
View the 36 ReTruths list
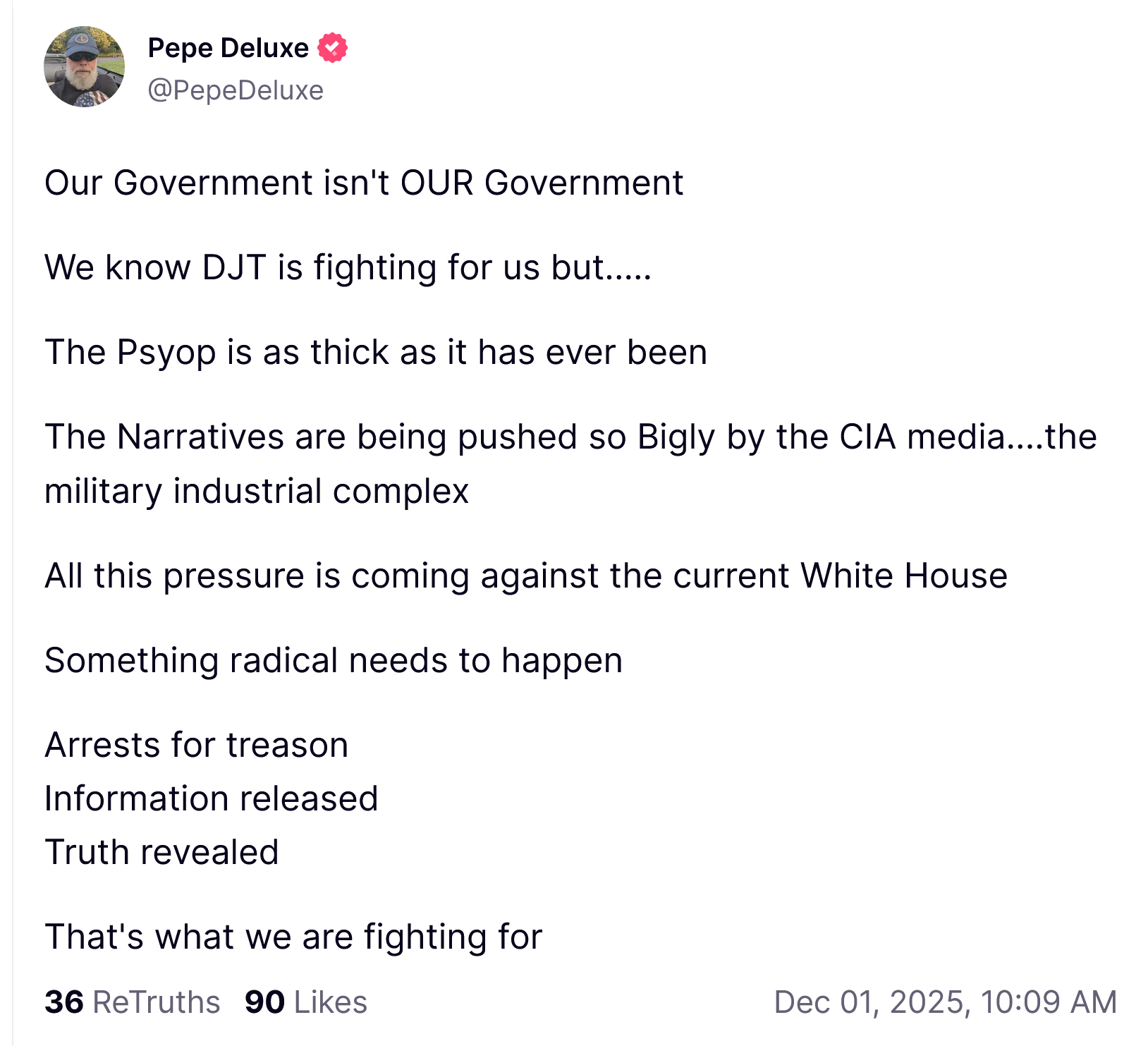(x=133, y=1002)
